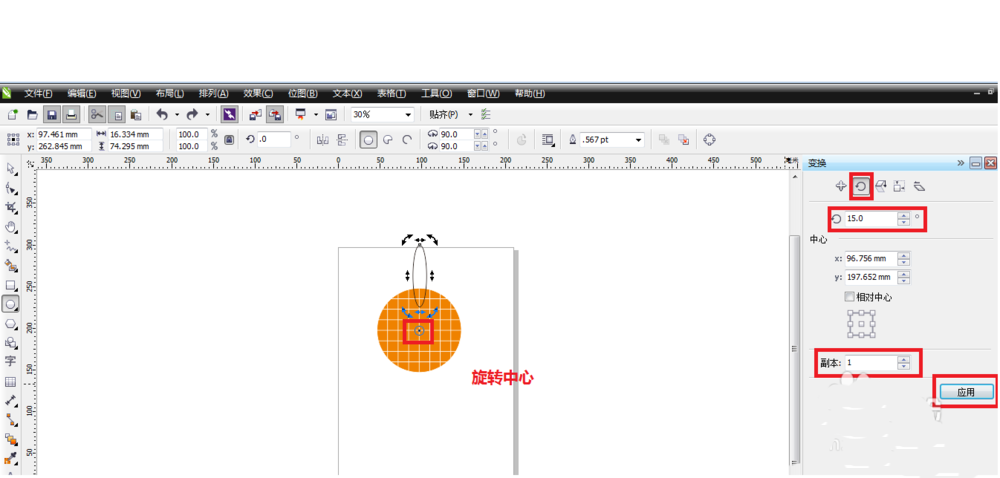The width and height of the screenshot is (1000, 478).
Task: Open the 排列(A) menu
Action: [x=213, y=94]
